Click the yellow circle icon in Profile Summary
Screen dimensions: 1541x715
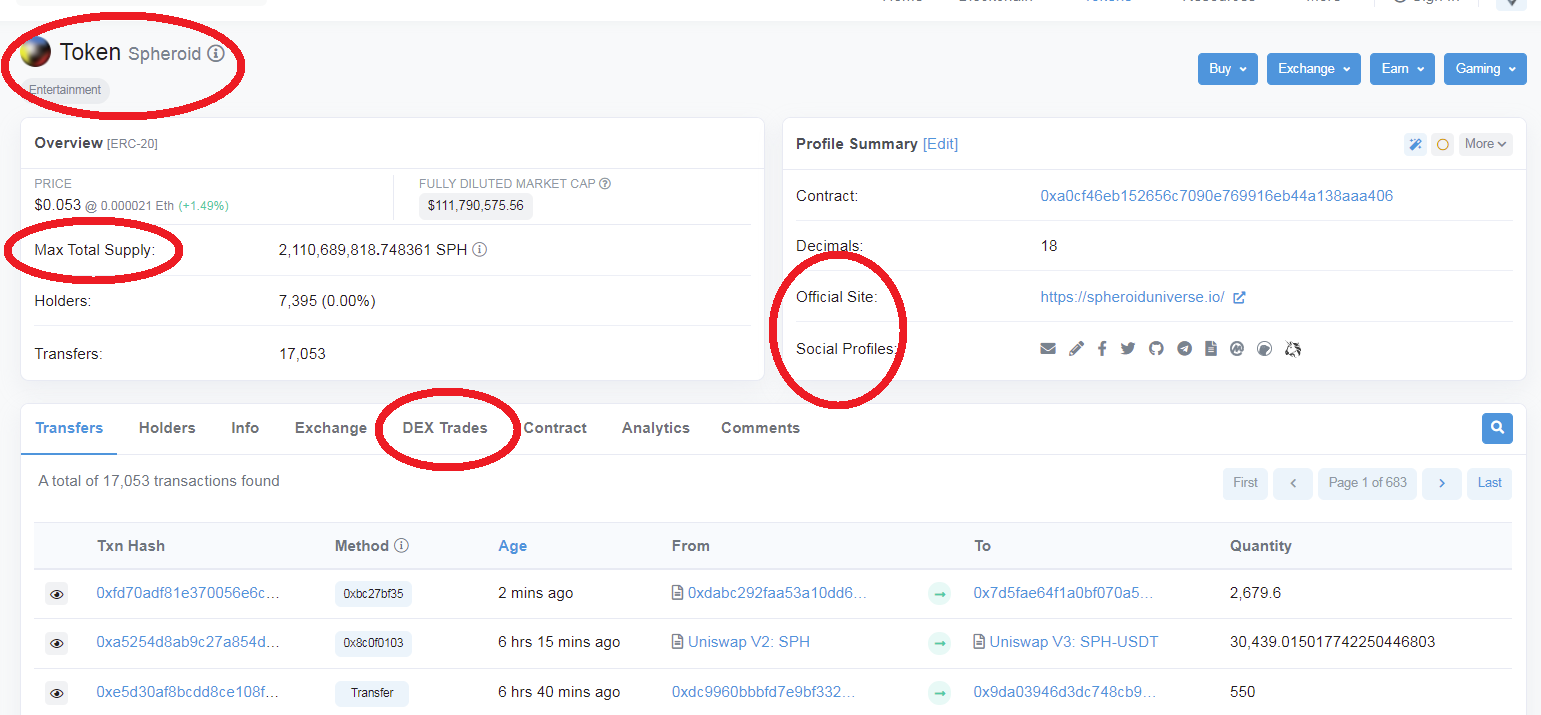[1442, 144]
